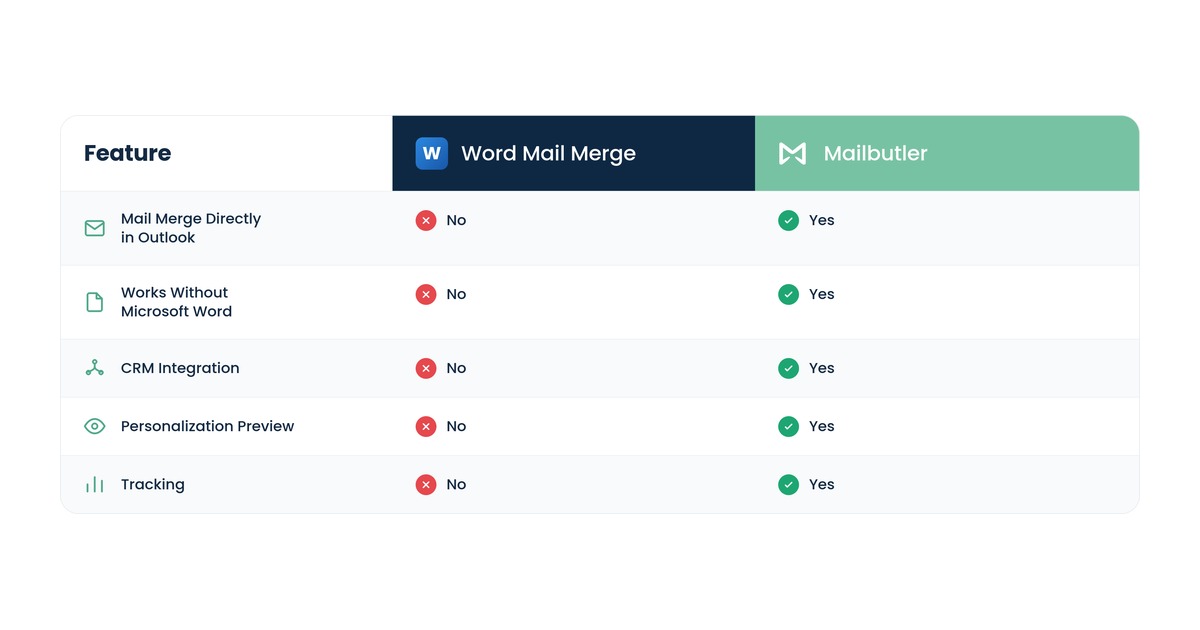The height and width of the screenshot is (630, 1200).
Task: Click 'No' text in Mail Merge Directly row
Action: pos(456,220)
